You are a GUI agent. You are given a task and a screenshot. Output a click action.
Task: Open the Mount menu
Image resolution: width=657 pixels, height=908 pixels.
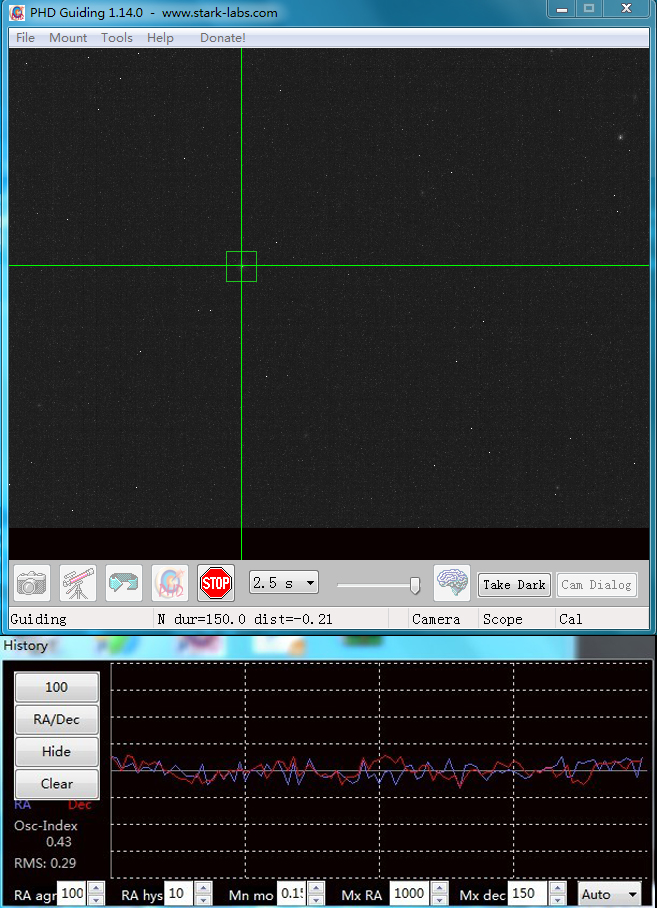pyautogui.click(x=68, y=38)
